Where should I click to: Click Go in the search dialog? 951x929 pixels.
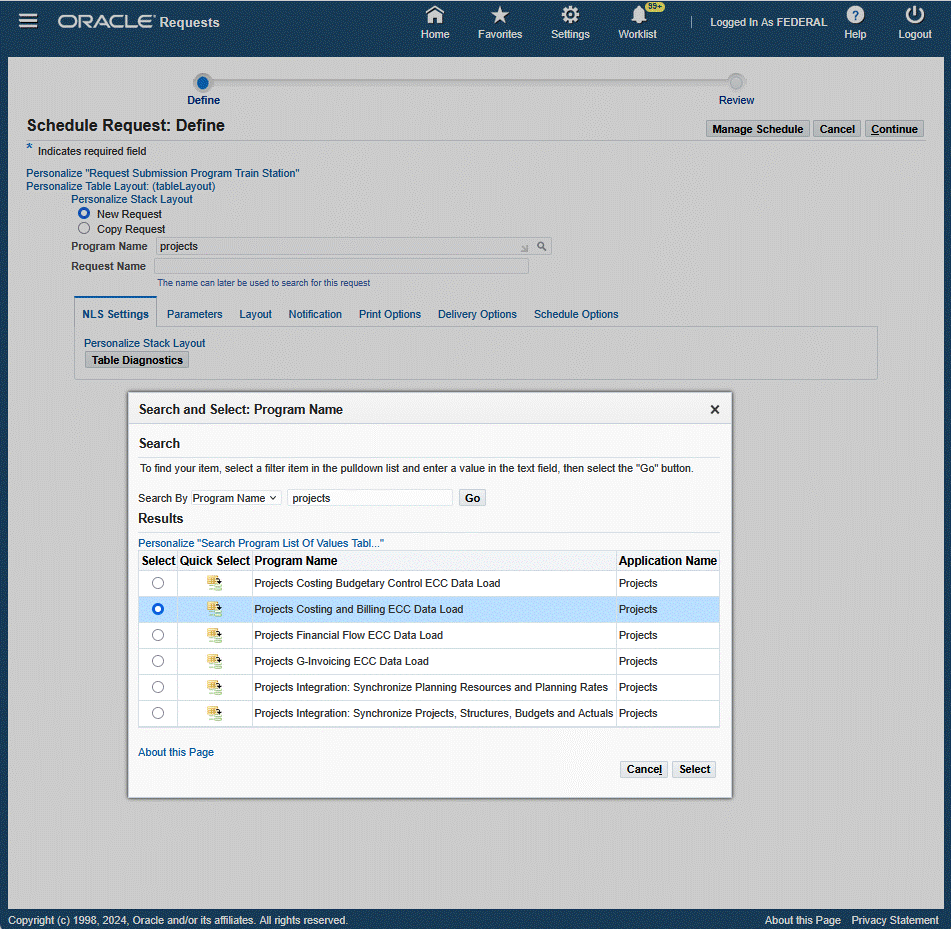click(472, 498)
